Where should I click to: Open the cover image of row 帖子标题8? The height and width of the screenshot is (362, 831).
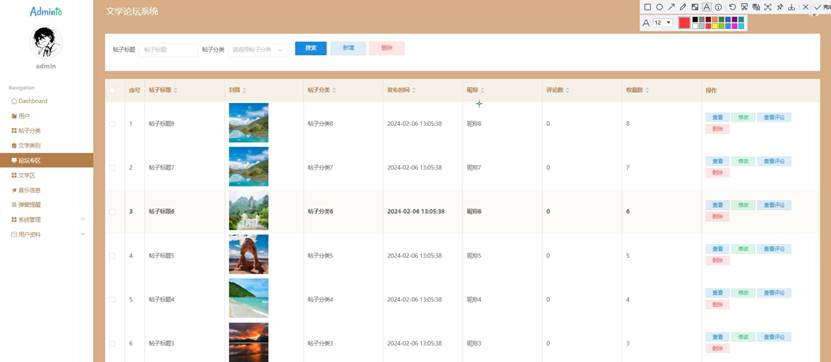[x=249, y=122]
